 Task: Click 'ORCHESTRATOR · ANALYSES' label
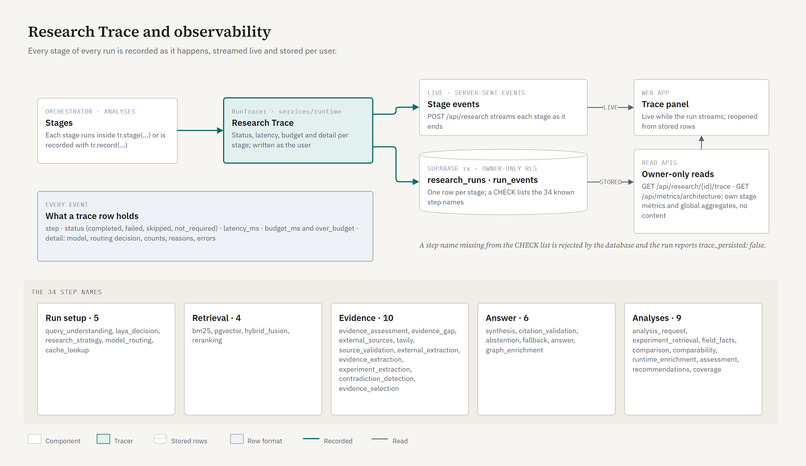tap(90, 111)
